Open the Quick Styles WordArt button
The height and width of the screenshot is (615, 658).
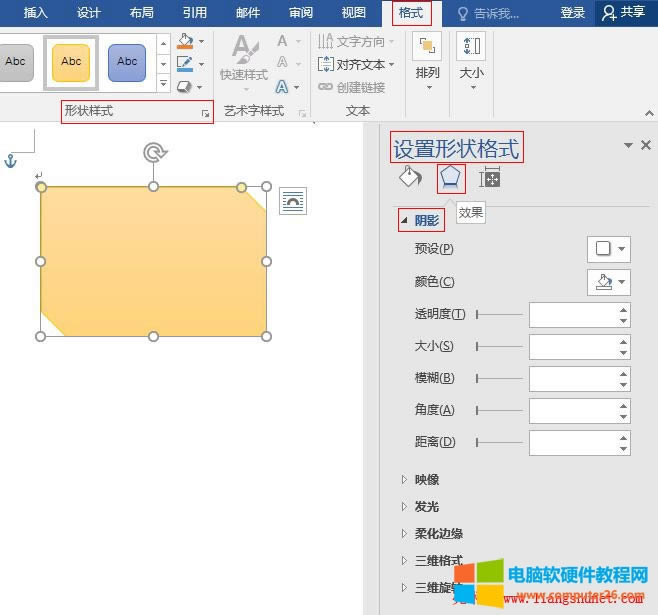tap(243, 58)
